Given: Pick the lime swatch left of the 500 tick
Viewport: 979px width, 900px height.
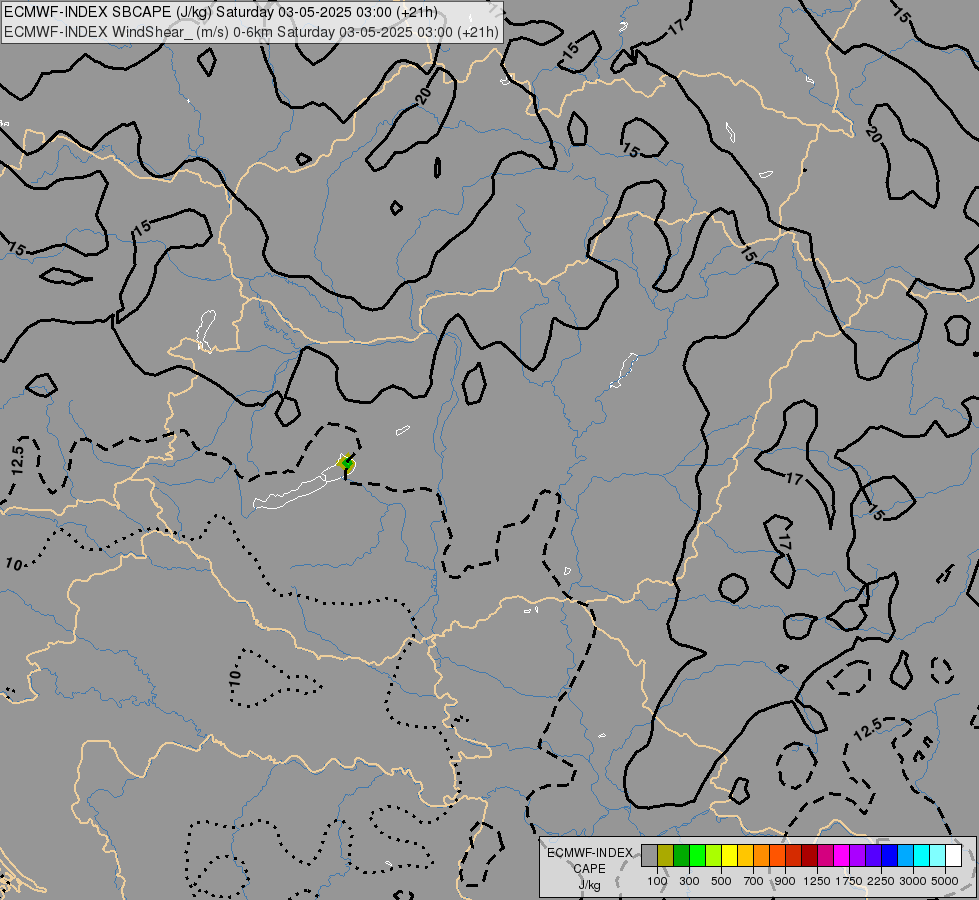Looking at the screenshot, I should point(714,856).
